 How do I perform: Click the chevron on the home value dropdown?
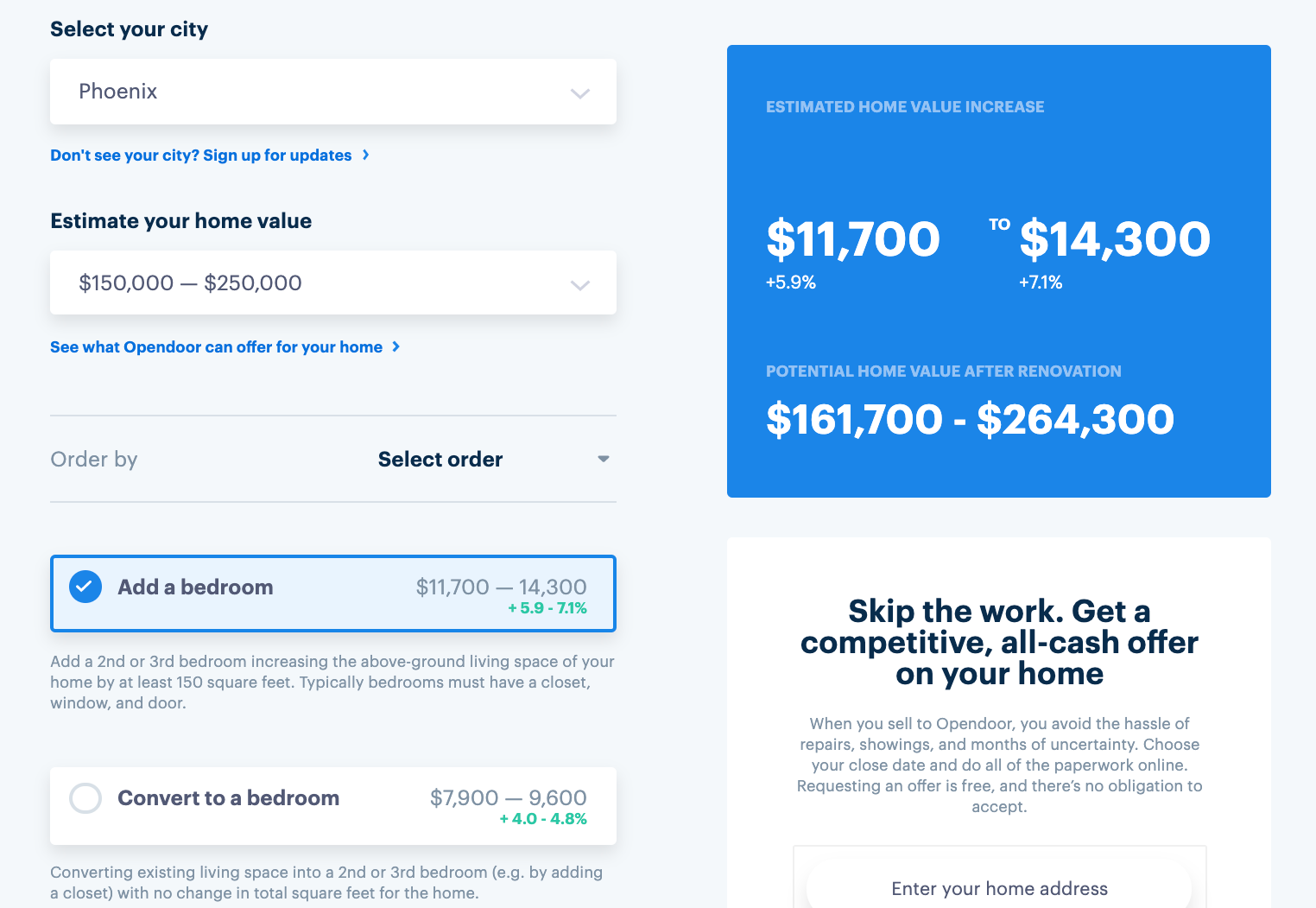click(x=579, y=283)
